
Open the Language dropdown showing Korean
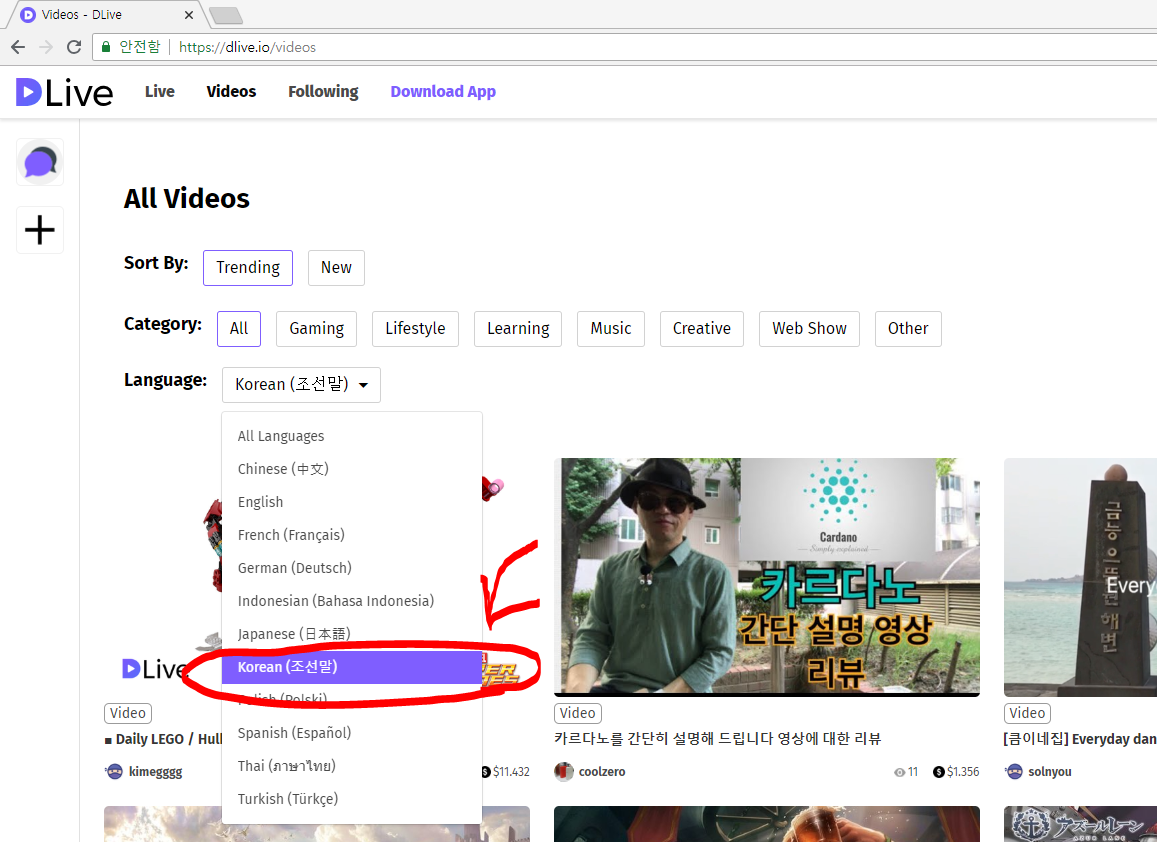coord(301,385)
